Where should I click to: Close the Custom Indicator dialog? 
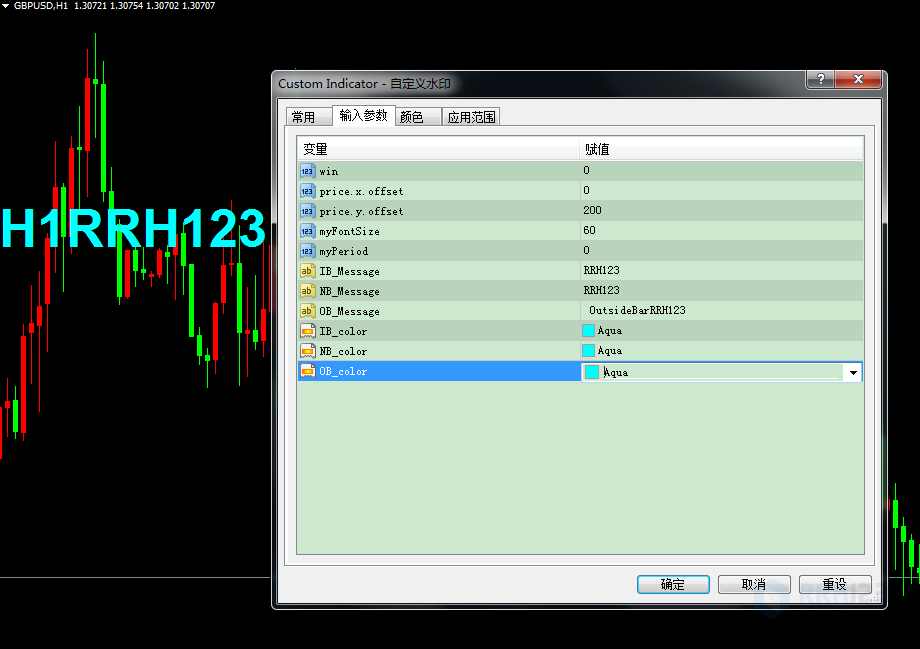tap(859, 81)
